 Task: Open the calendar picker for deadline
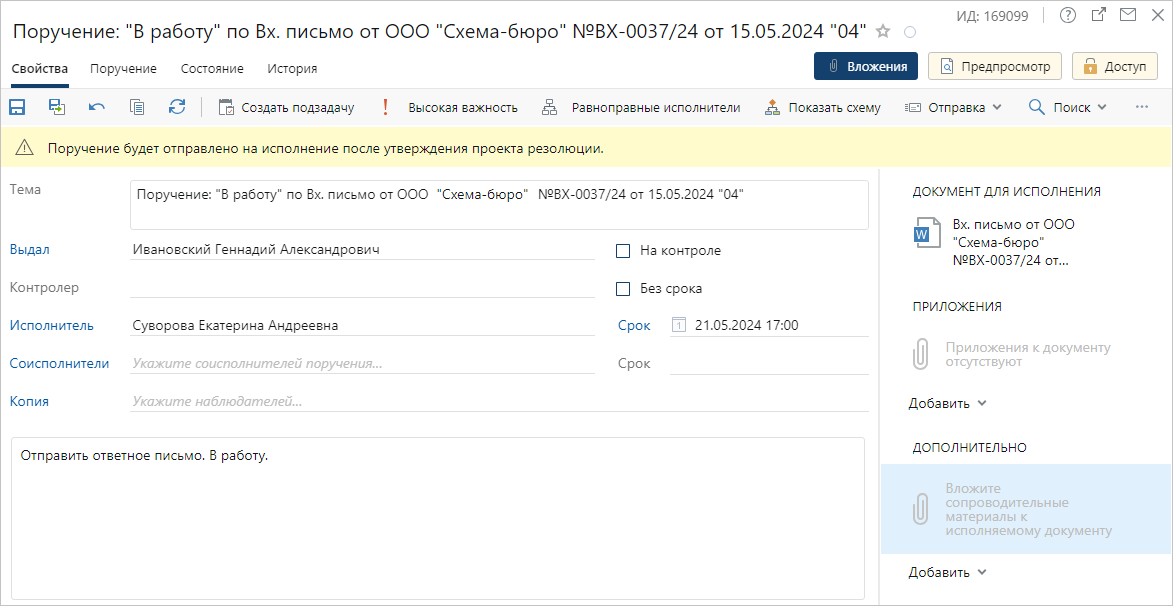[x=680, y=325]
